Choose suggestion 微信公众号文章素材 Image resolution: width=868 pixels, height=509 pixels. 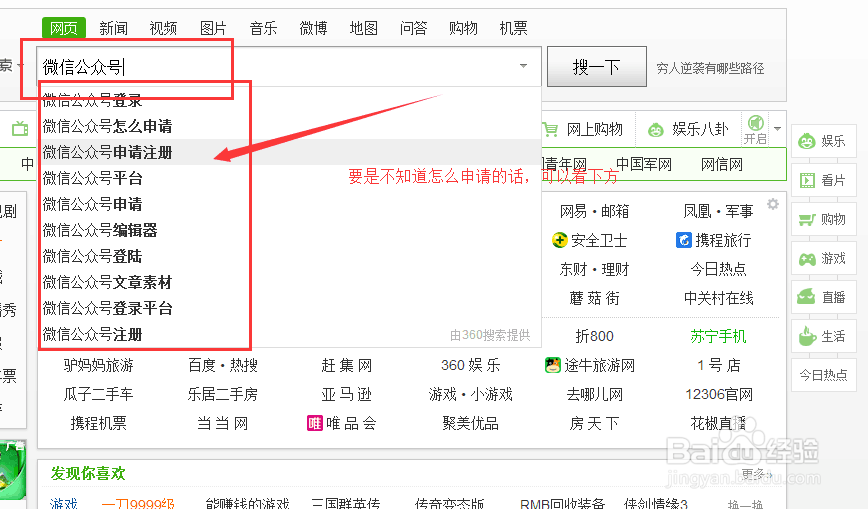[x=290, y=282]
